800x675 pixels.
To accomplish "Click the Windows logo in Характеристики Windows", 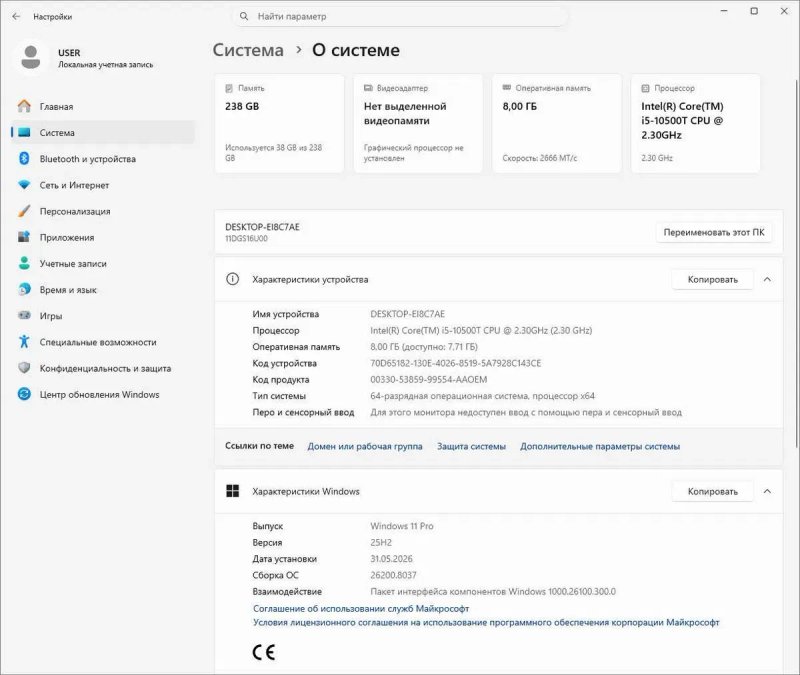I will (233, 491).
